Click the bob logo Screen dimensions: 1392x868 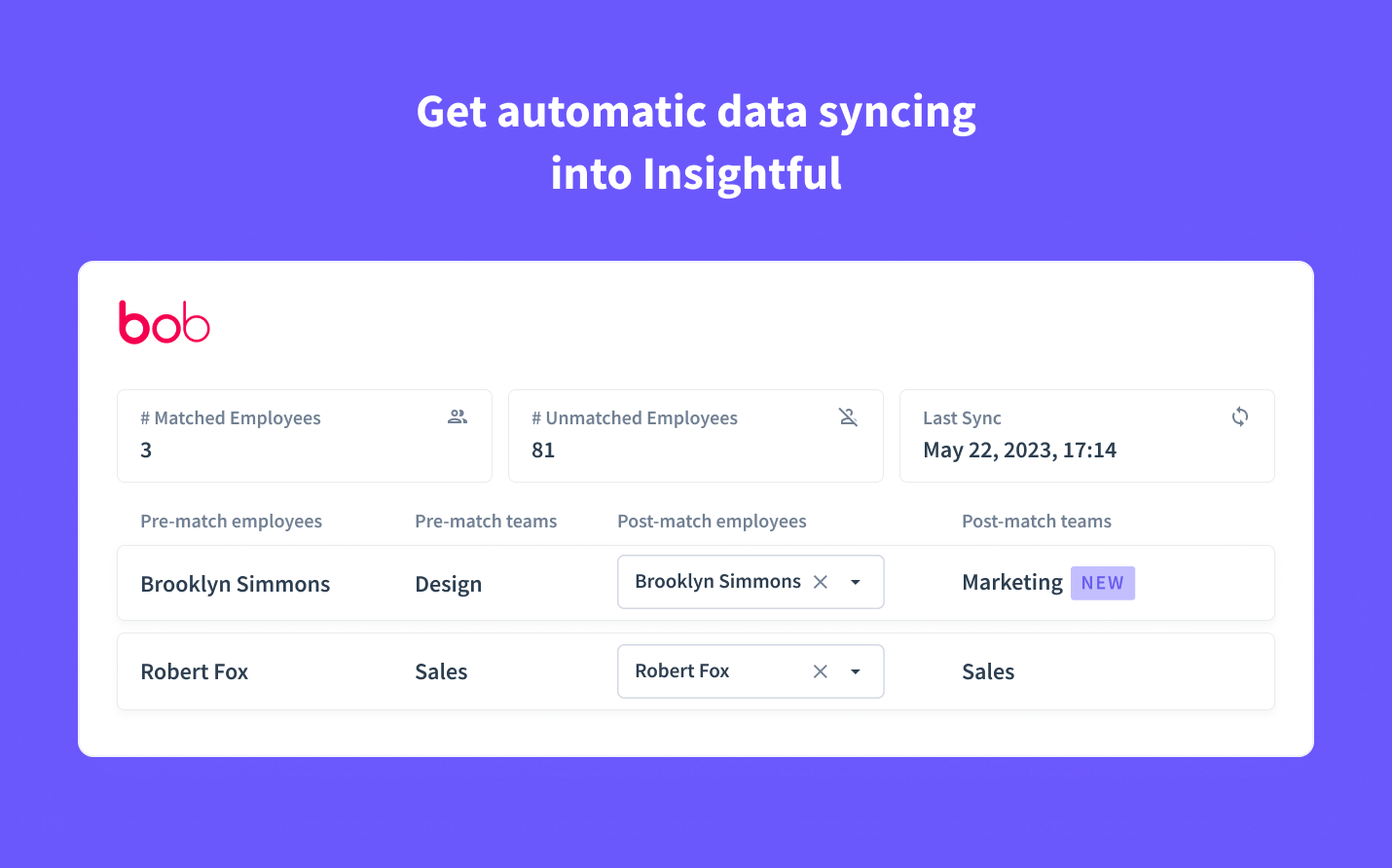164,321
